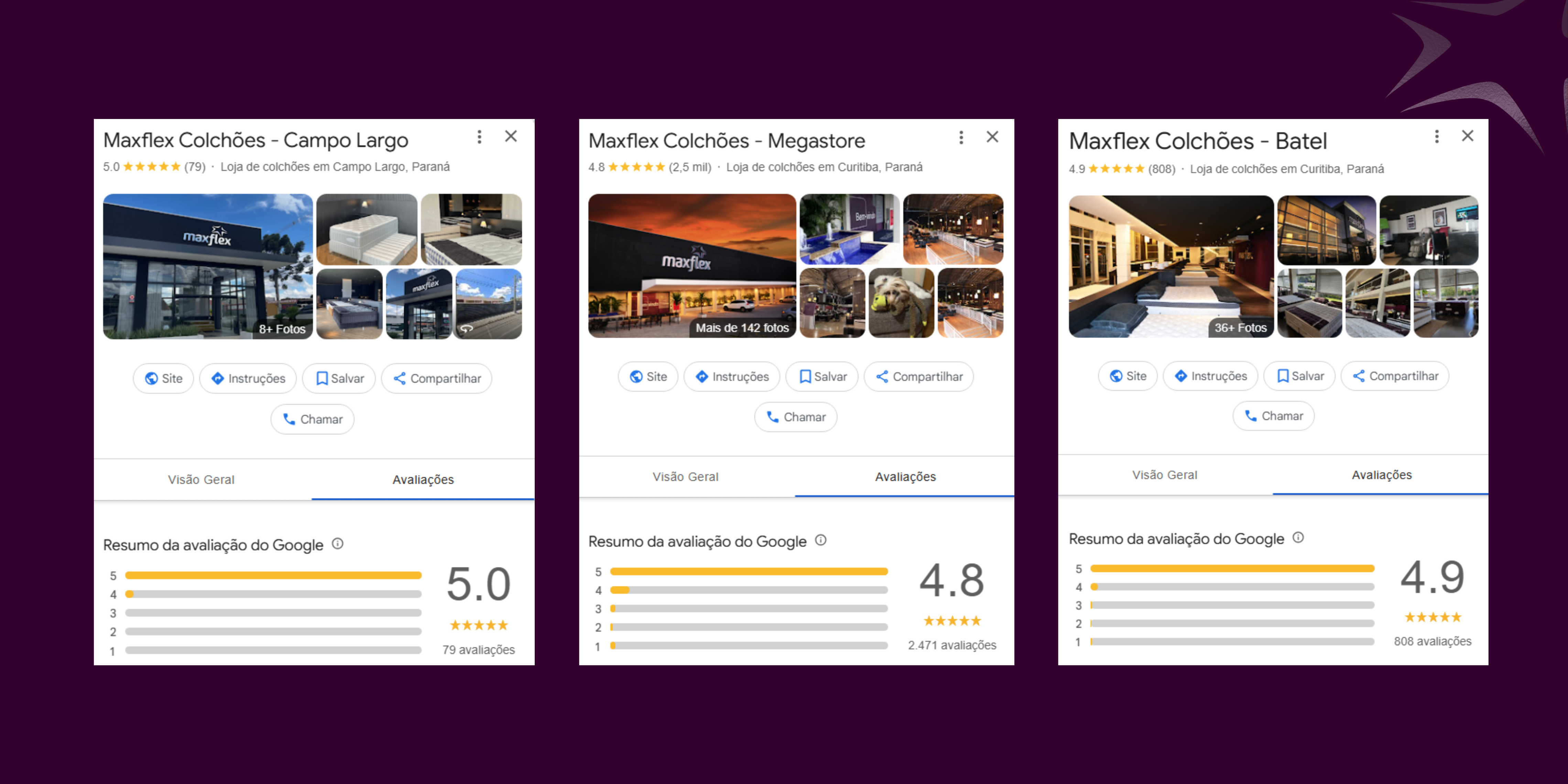This screenshot has width=1568, height=784.
Task: Click Chamar phone button on Batel card
Action: tap(1273, 416)
